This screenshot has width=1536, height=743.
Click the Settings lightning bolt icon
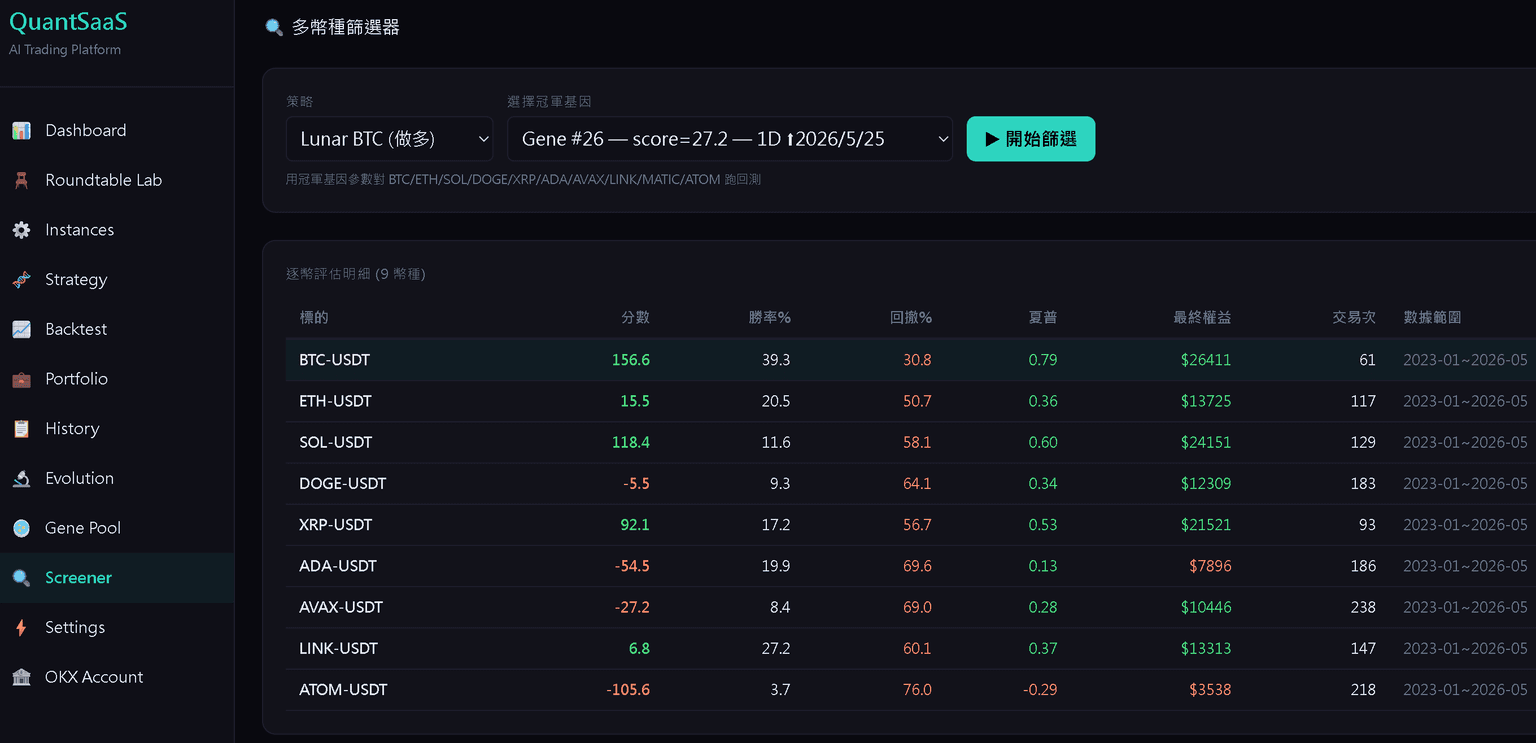(x=21, y=628)
